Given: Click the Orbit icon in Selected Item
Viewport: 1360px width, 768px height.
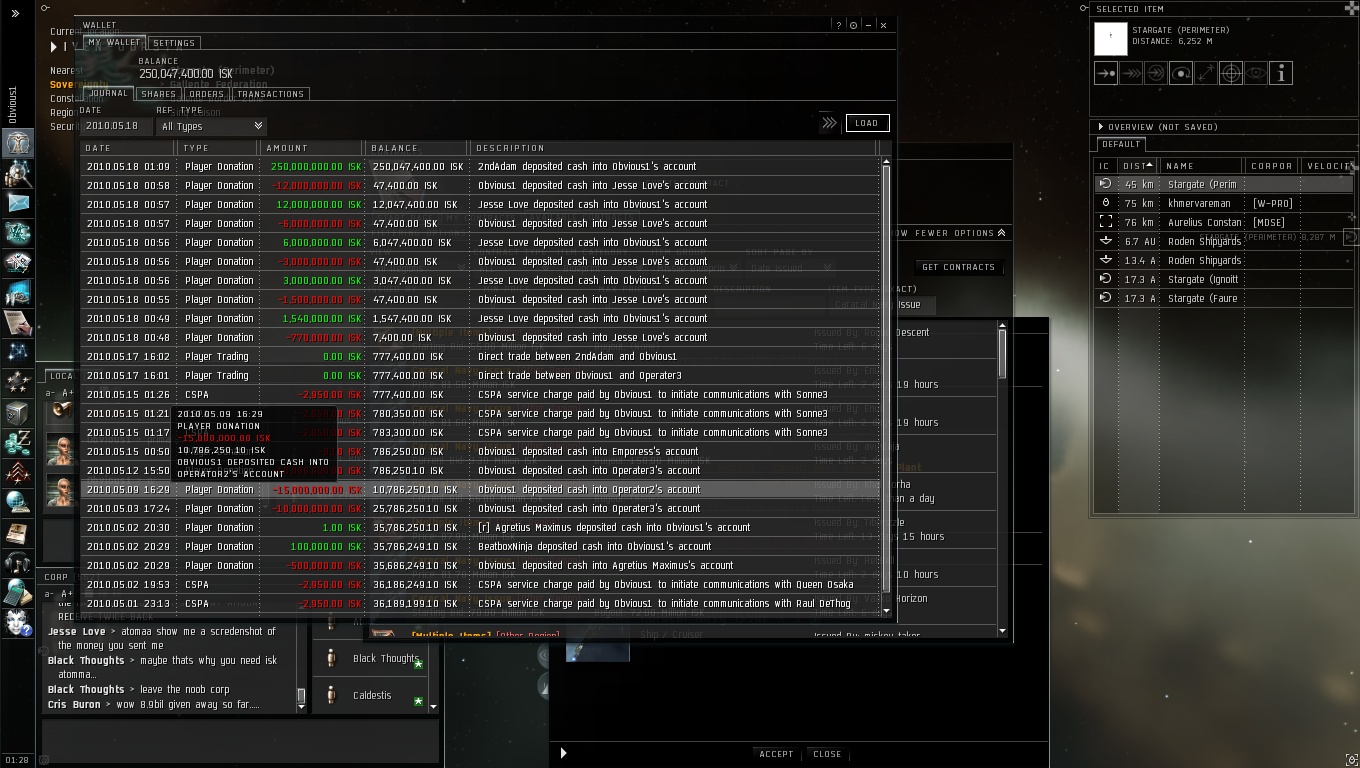Looking at the screenshot, I should point(1181,73).
